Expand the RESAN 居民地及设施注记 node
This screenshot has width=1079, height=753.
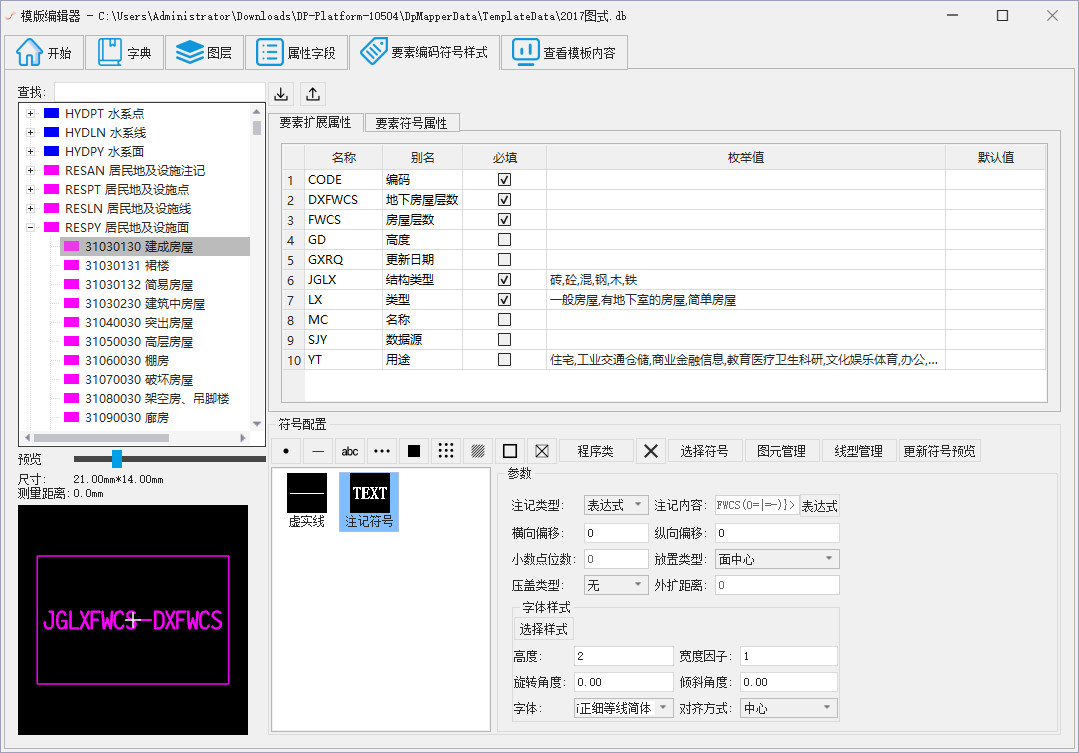30,170
